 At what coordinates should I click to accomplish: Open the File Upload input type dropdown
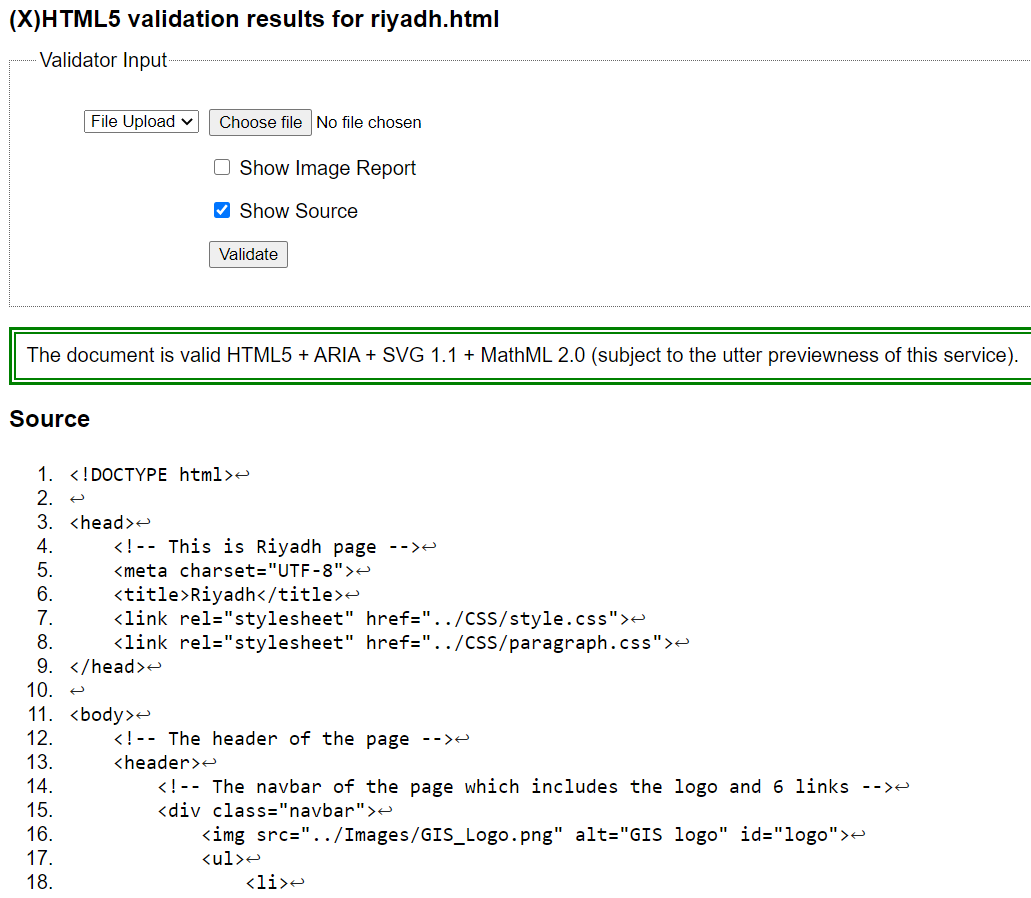141,122
